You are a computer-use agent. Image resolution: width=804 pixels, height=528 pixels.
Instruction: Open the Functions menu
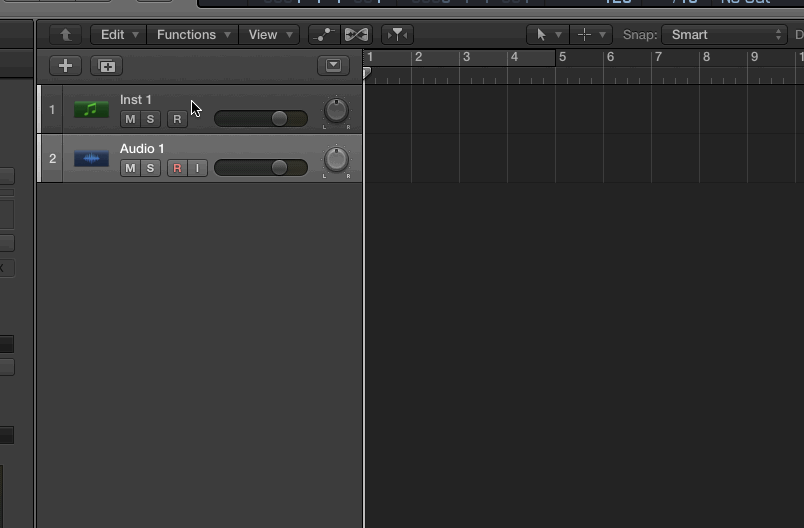point(193,35)
